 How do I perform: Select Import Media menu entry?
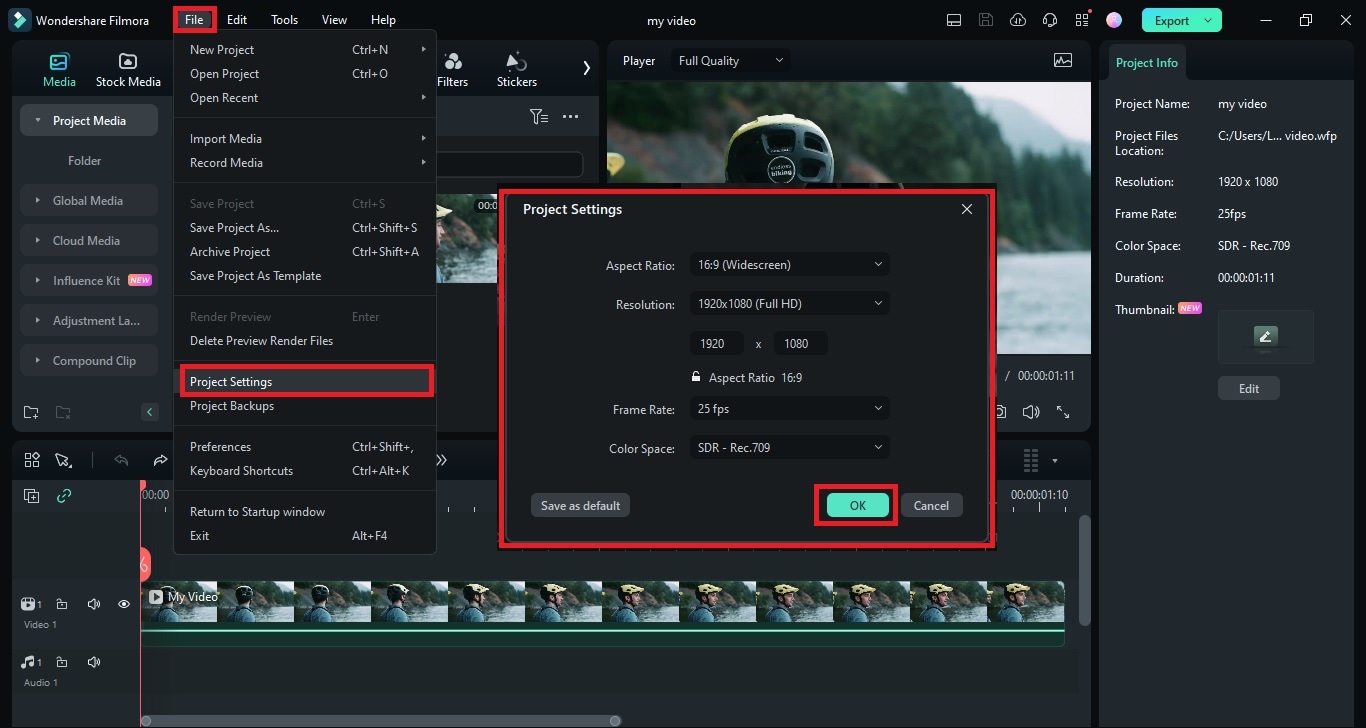pyautogui.click(x=305, y=139)
